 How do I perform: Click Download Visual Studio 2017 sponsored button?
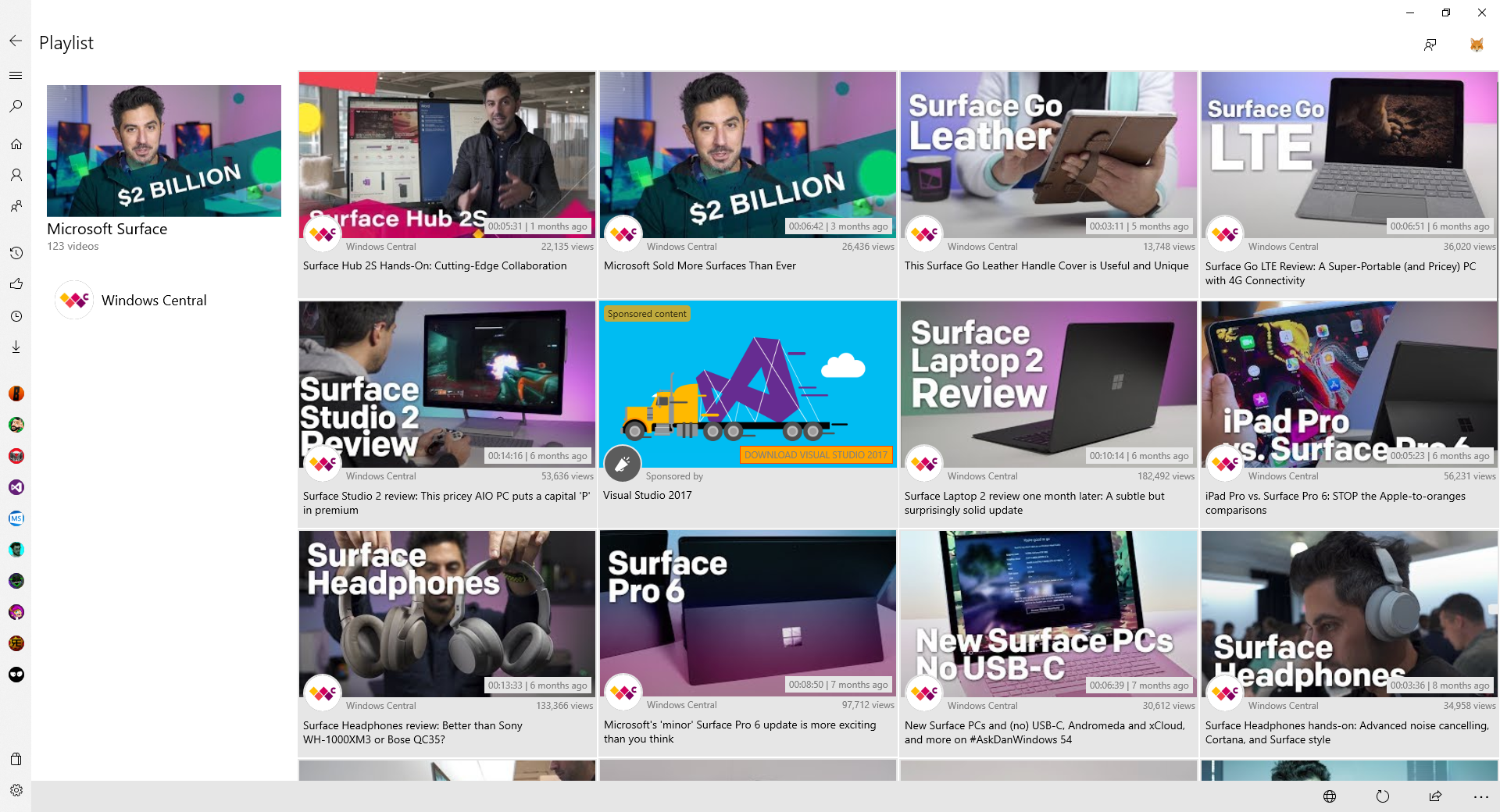[x=816, y=455]
